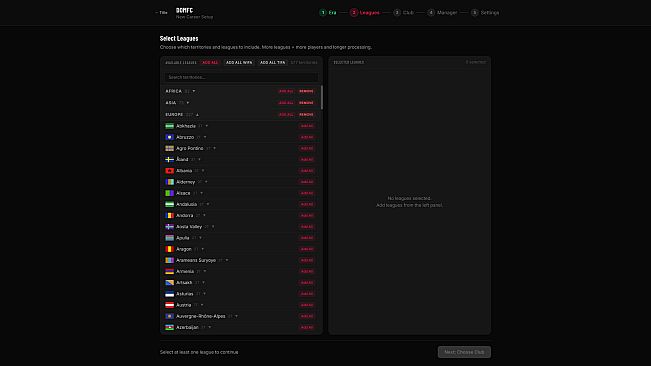Go to the Era setup step
Image resolution: width=651 pixels, height=366 pixels.
click(328, 12)
